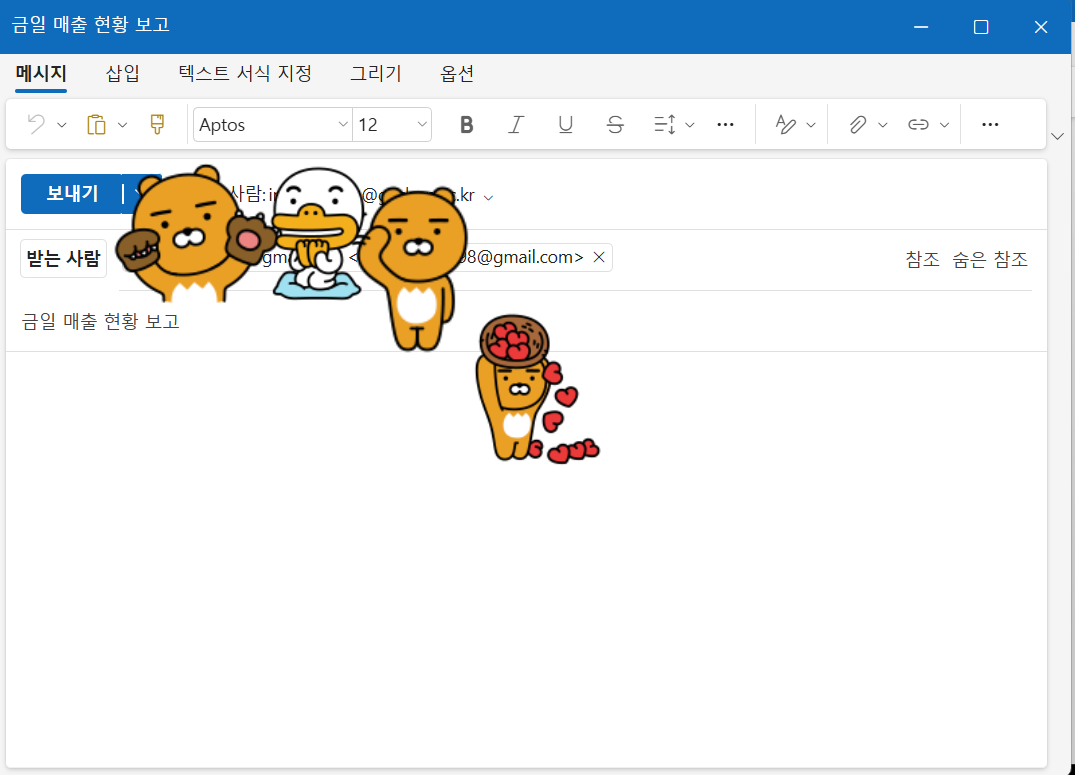Click the 숨은 참조 link
The height and width of the screenshot is (775, 1075).
(990, 259)
